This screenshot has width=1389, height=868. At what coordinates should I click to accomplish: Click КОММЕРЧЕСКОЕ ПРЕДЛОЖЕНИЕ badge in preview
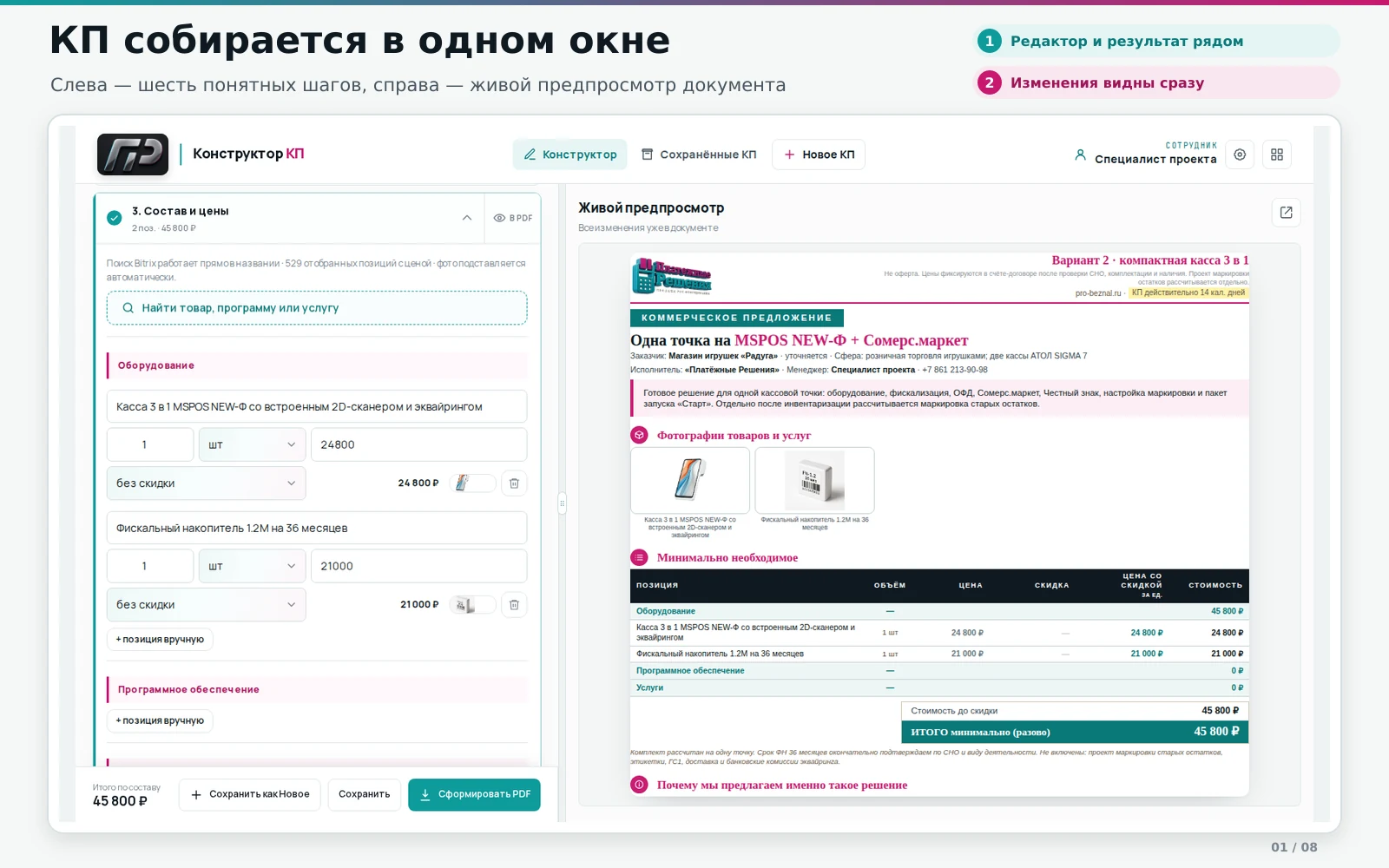(x=737, y=318)
